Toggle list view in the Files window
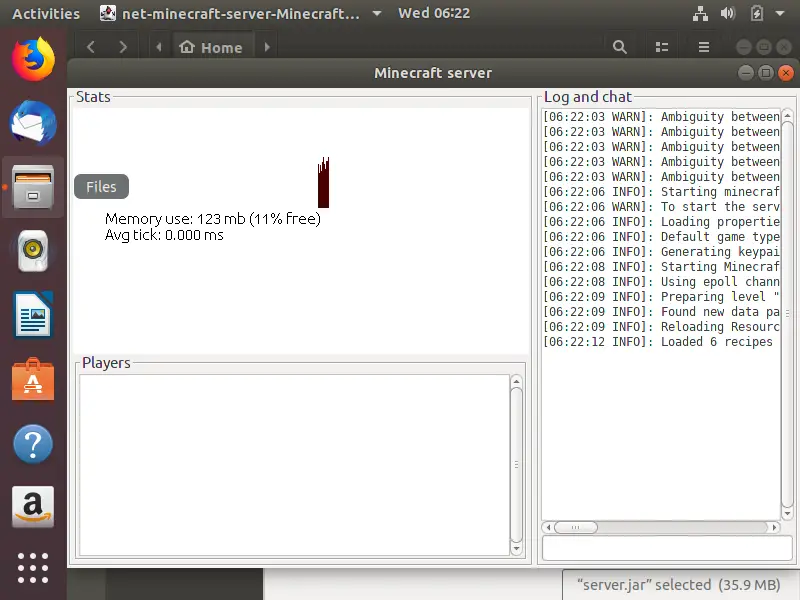Screen dimensions: 800x600 pos(662,47)
